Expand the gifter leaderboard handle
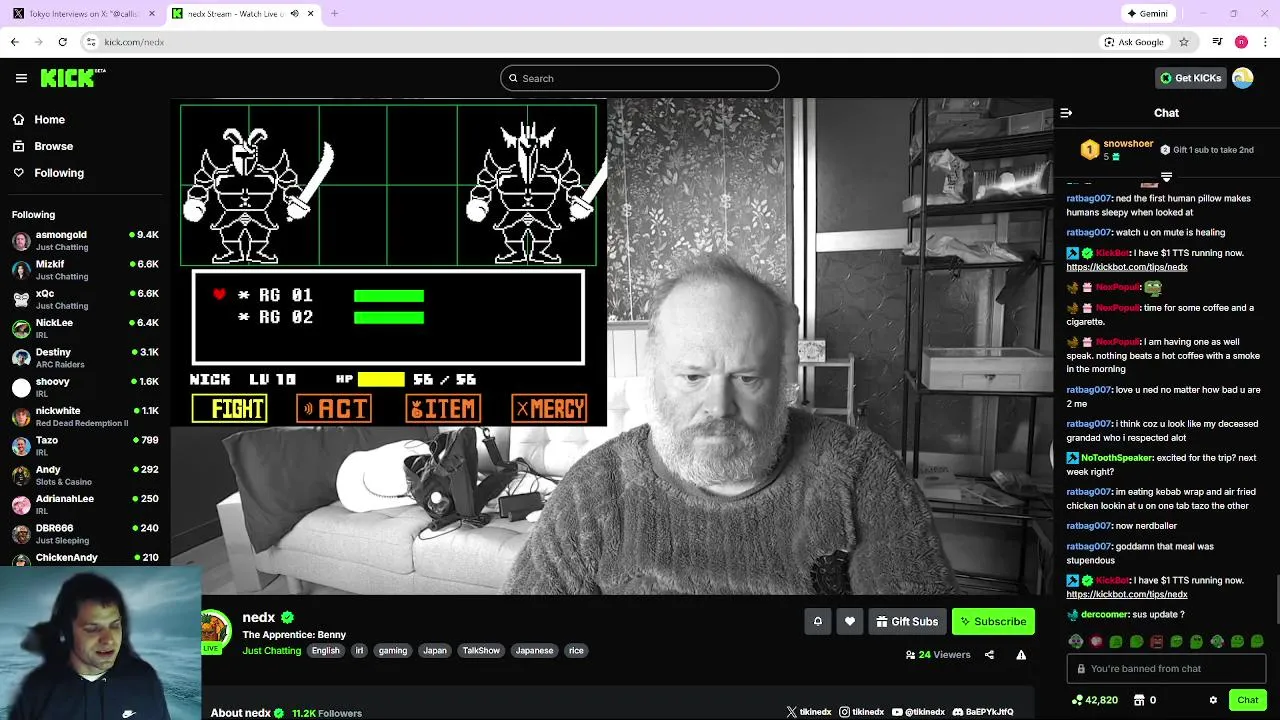This screenshot has height=720, width=1280. (1166, 177)
